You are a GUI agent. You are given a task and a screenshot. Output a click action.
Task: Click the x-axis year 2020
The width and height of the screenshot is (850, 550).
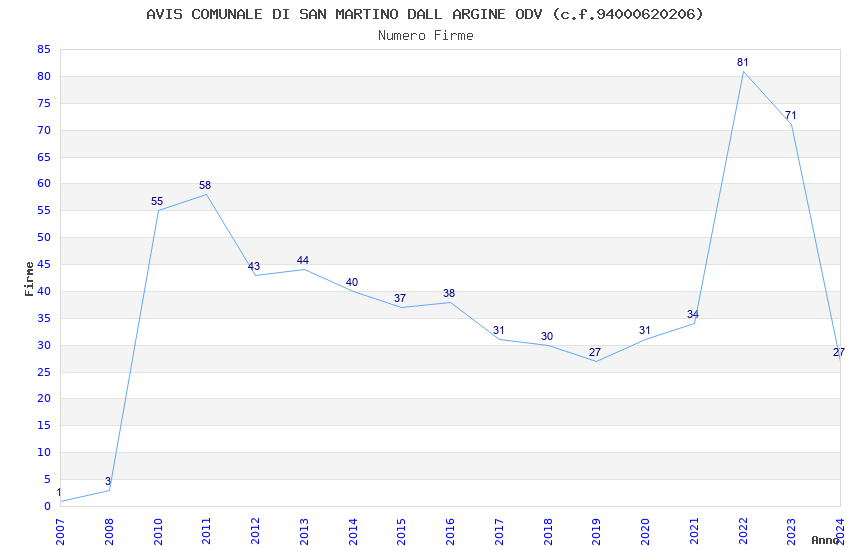646,532
